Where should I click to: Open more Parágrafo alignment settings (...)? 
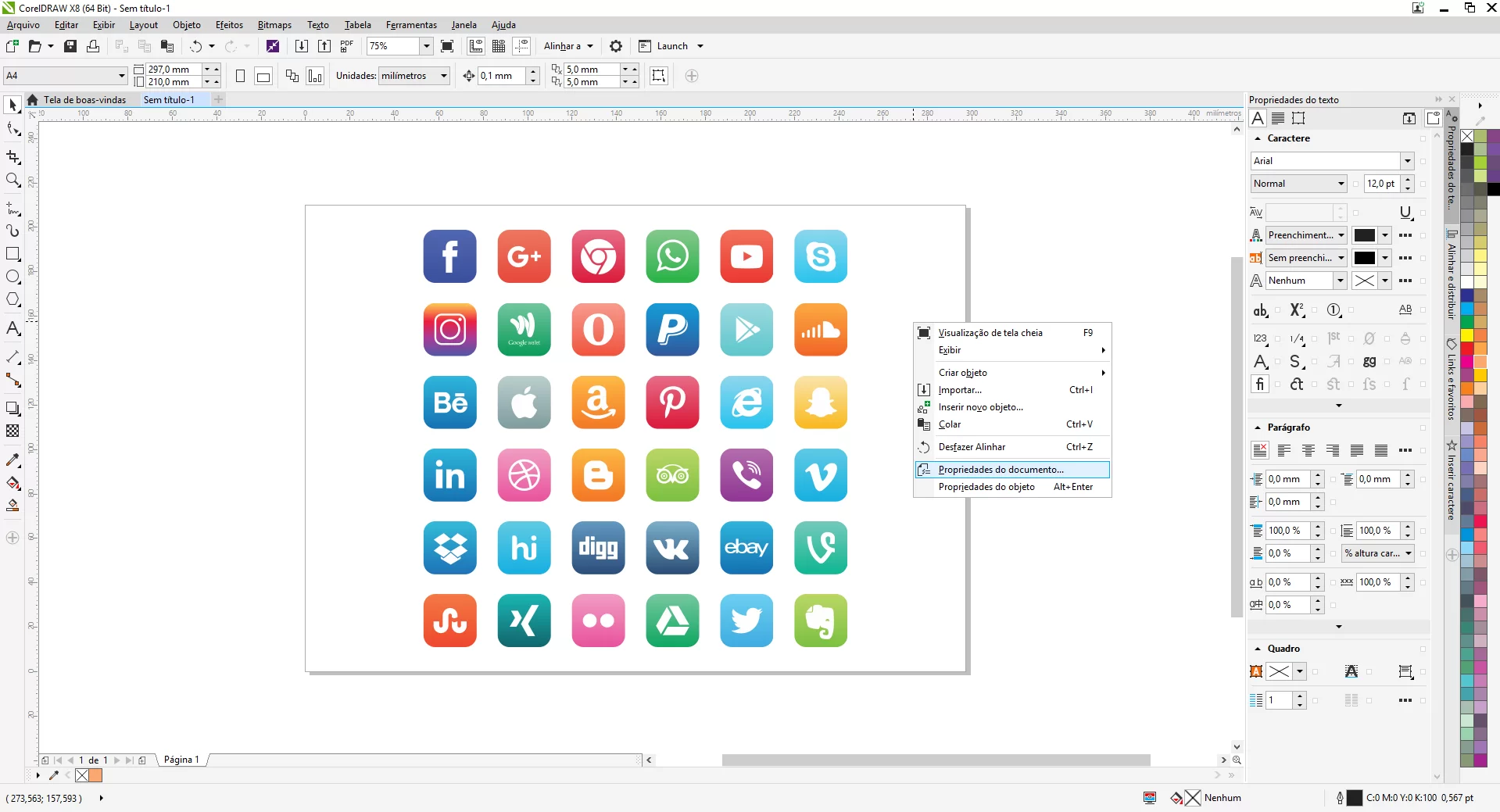click(x=1405, y=450)
